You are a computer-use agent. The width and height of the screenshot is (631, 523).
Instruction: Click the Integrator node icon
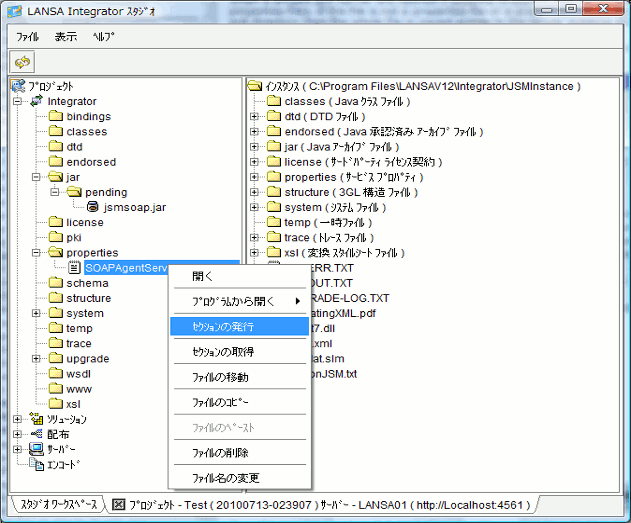[x=37, y=101]
